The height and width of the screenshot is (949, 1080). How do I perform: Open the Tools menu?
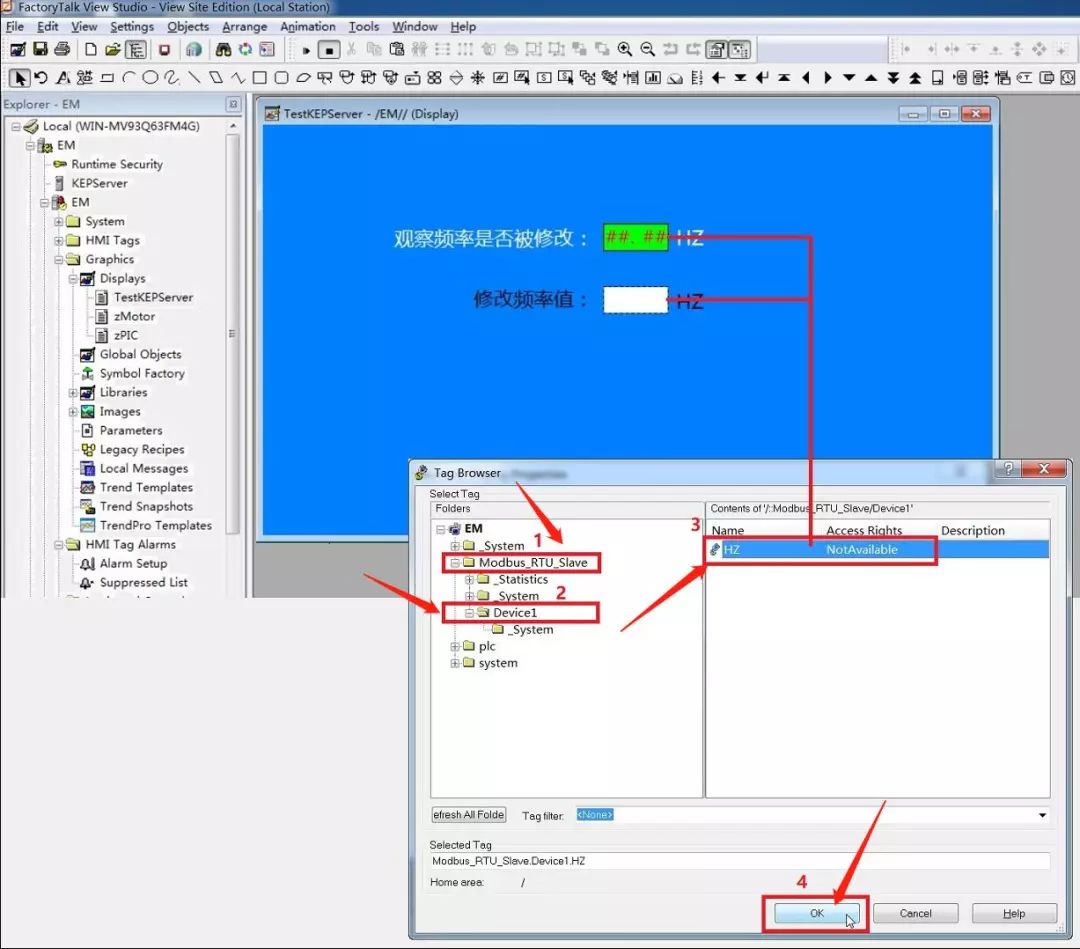coord(364,26)
